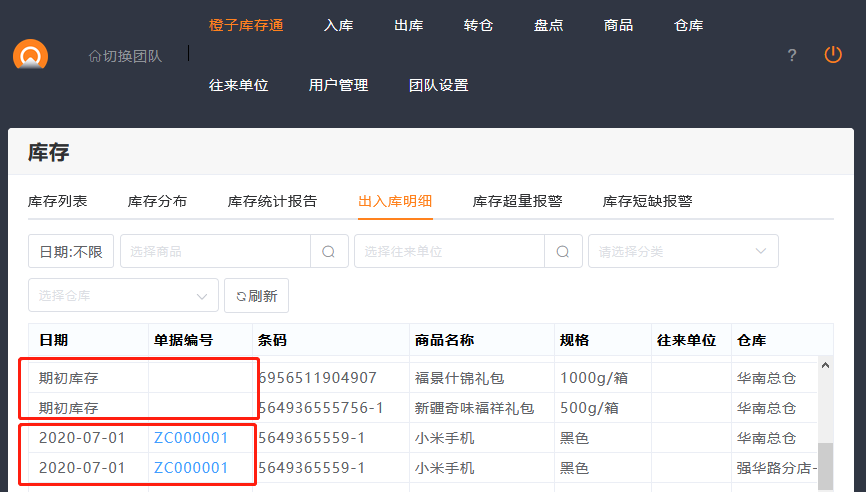Click the 选择往来单位 input field
866x492 pixels.
[x=449, y=252]
